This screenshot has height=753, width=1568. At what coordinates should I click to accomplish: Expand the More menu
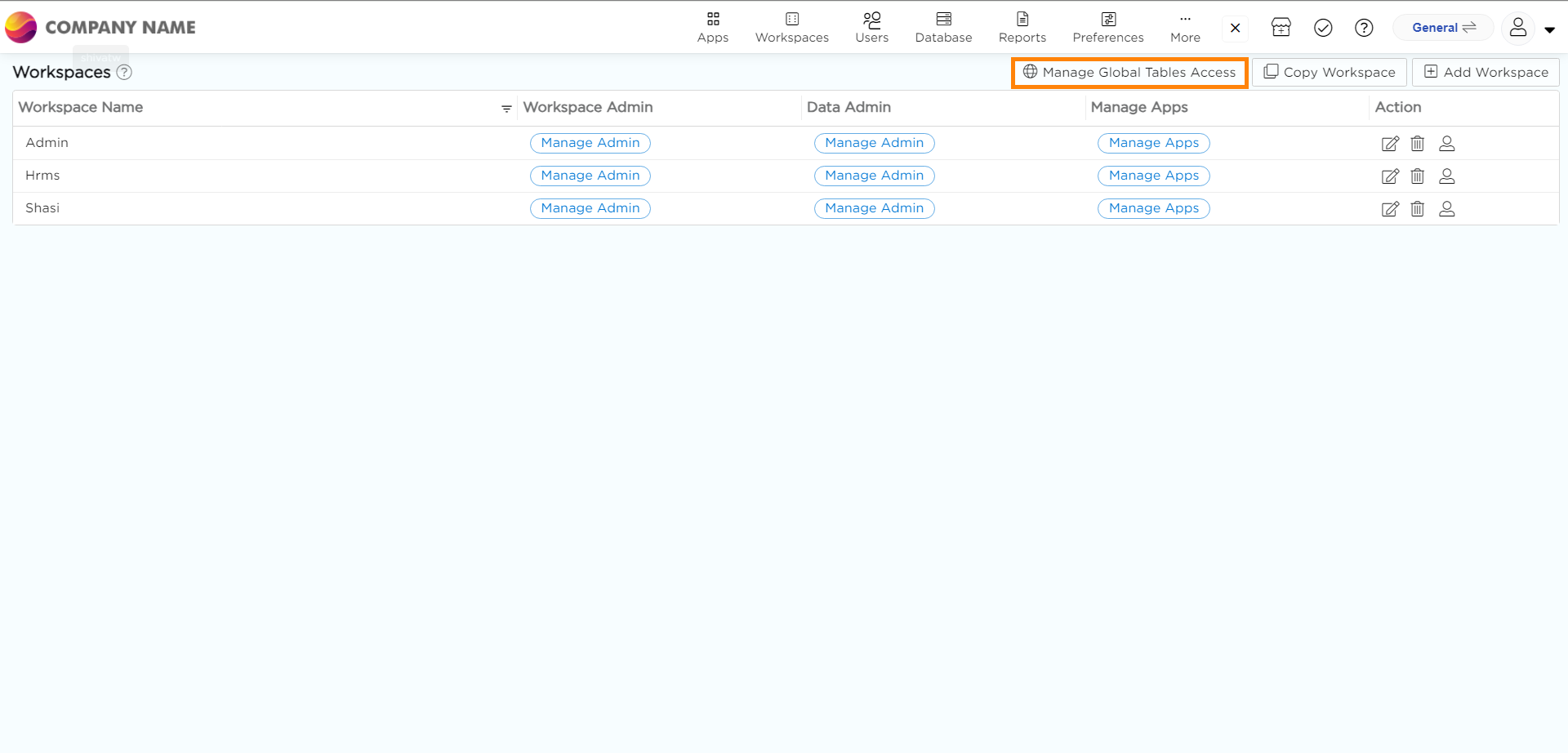[x=1185, y=28]
